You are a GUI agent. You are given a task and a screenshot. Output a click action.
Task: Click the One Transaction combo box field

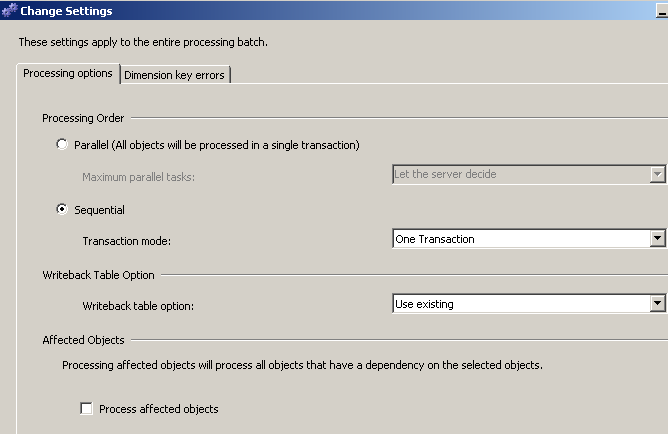tap(520, 239)
